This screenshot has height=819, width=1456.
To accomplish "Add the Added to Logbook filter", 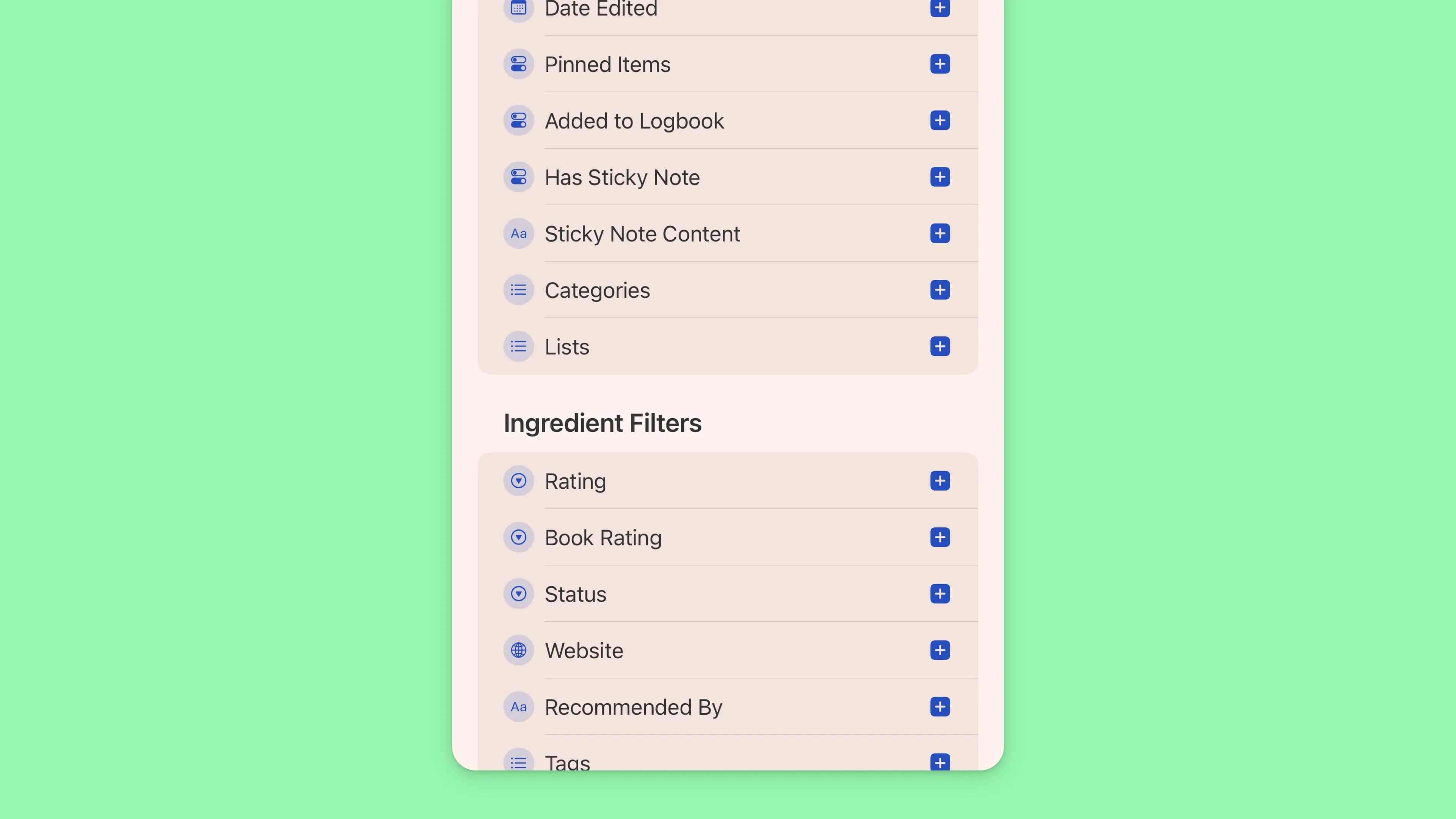I will [x=940, y=121].
